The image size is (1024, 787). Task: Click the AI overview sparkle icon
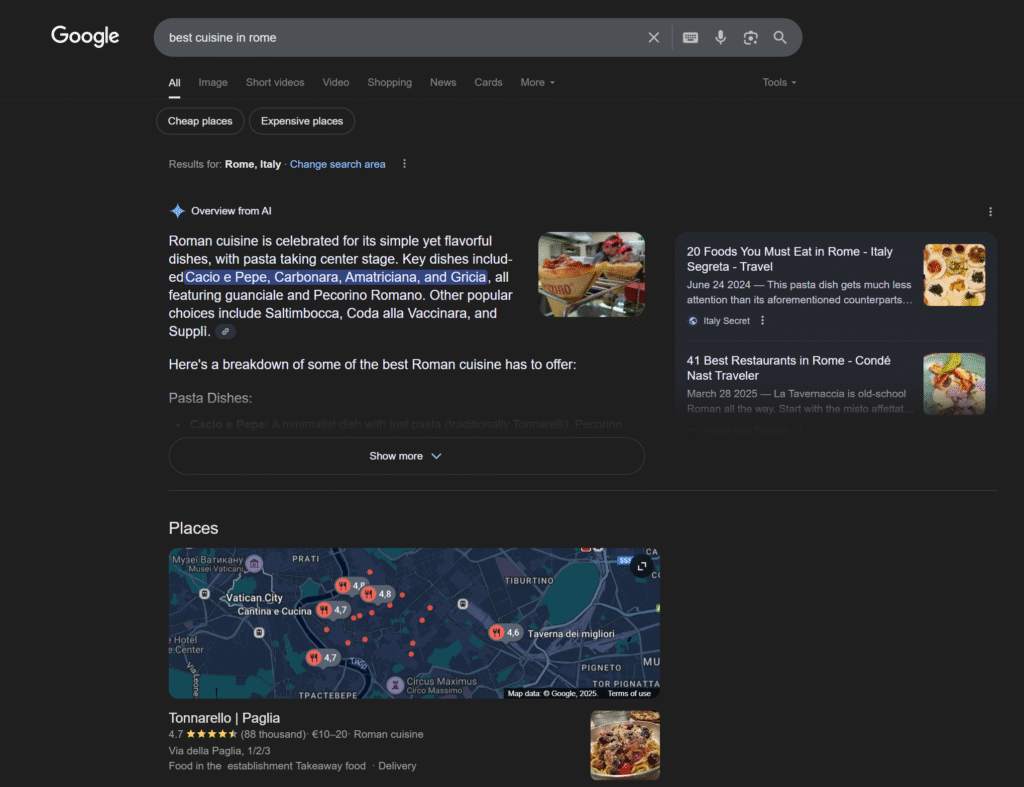pos(177,211)
